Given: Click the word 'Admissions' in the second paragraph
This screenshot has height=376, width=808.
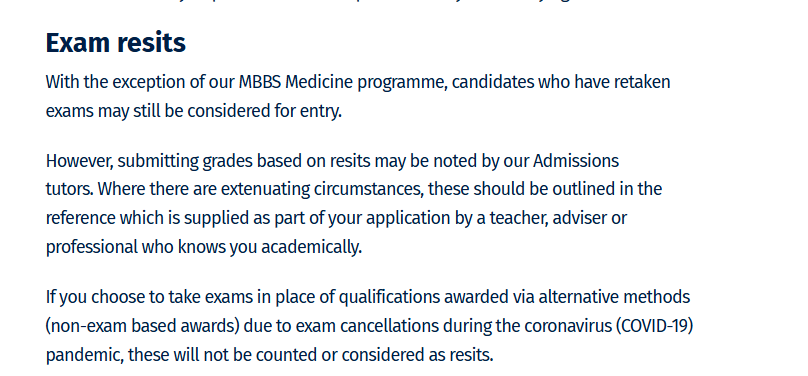Looking at the screenshot, I should [576, 161].
